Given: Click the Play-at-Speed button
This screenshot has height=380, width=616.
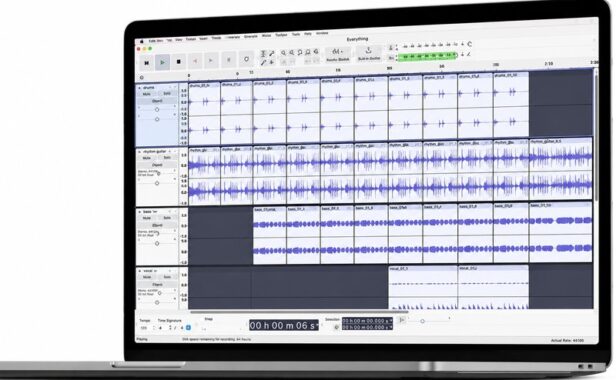Looking at the screenshot, I should (402, 320).
